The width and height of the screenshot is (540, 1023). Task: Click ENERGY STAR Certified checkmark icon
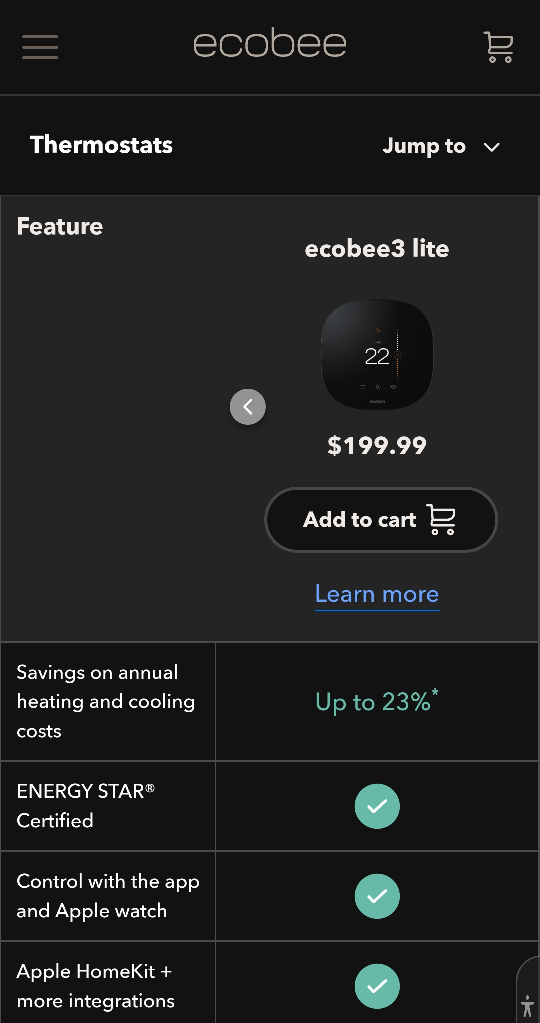(377, 806)
